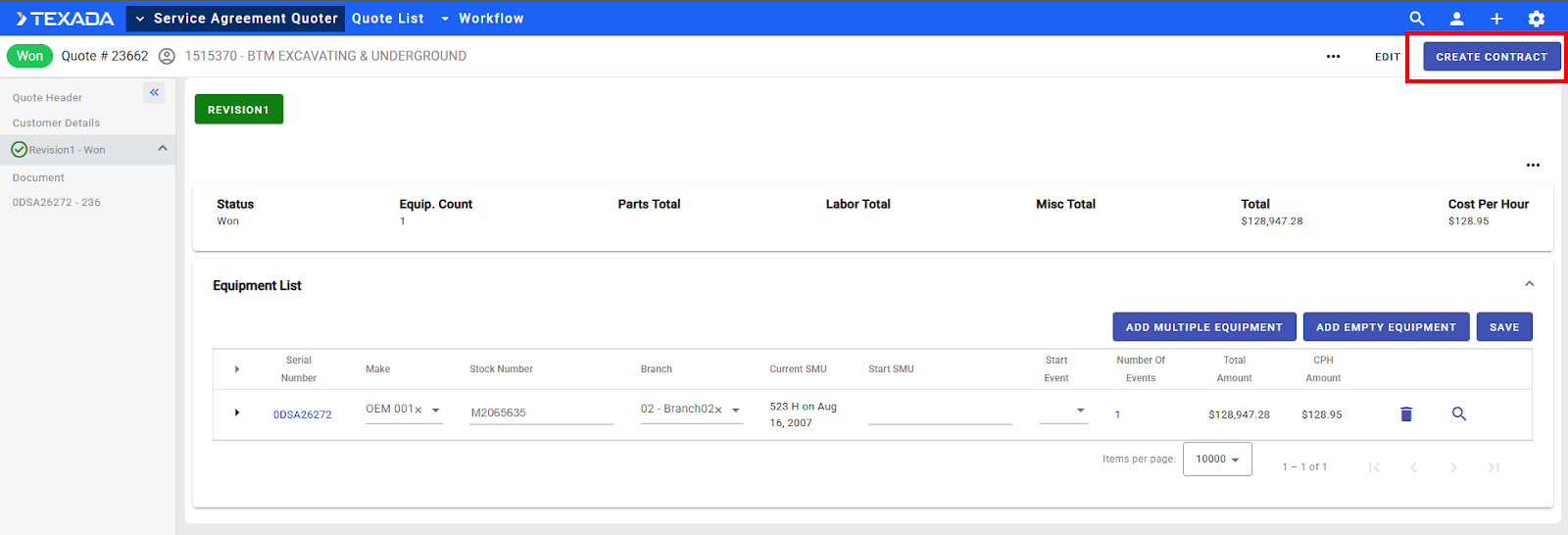Open the Workflow menu
Image resolution: width=1568 pixels, height=535 pixels.
482,19
